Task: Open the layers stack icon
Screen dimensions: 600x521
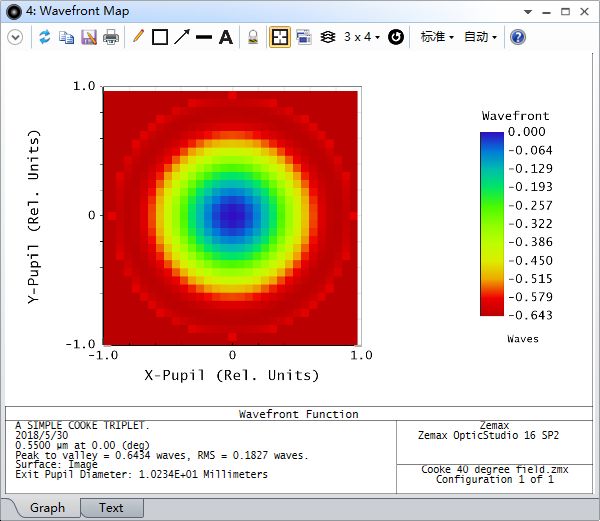Action: [328, 37]
